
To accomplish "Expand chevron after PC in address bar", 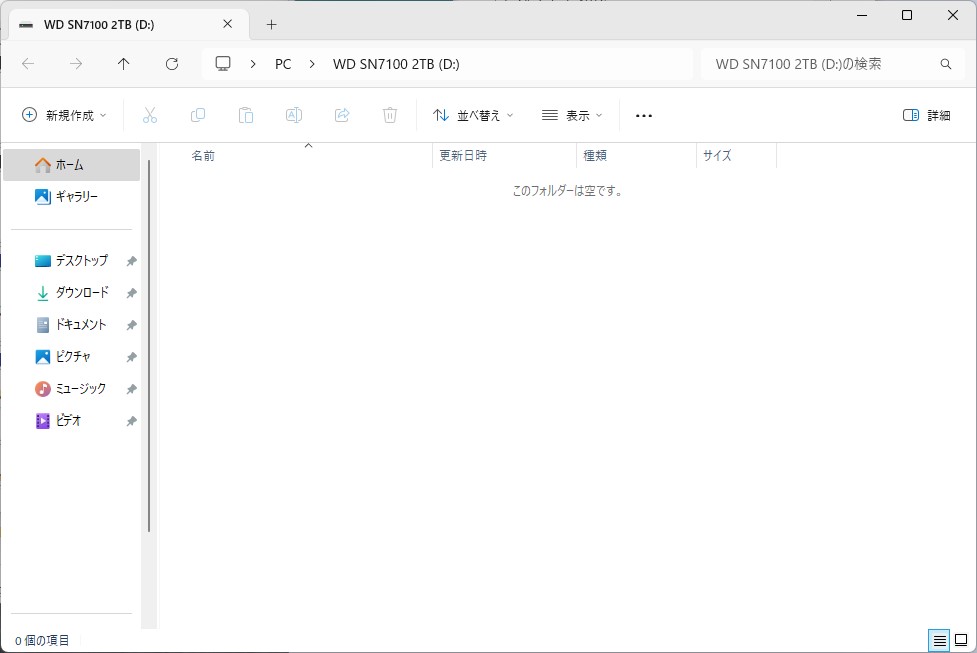I will pos(312,64).
